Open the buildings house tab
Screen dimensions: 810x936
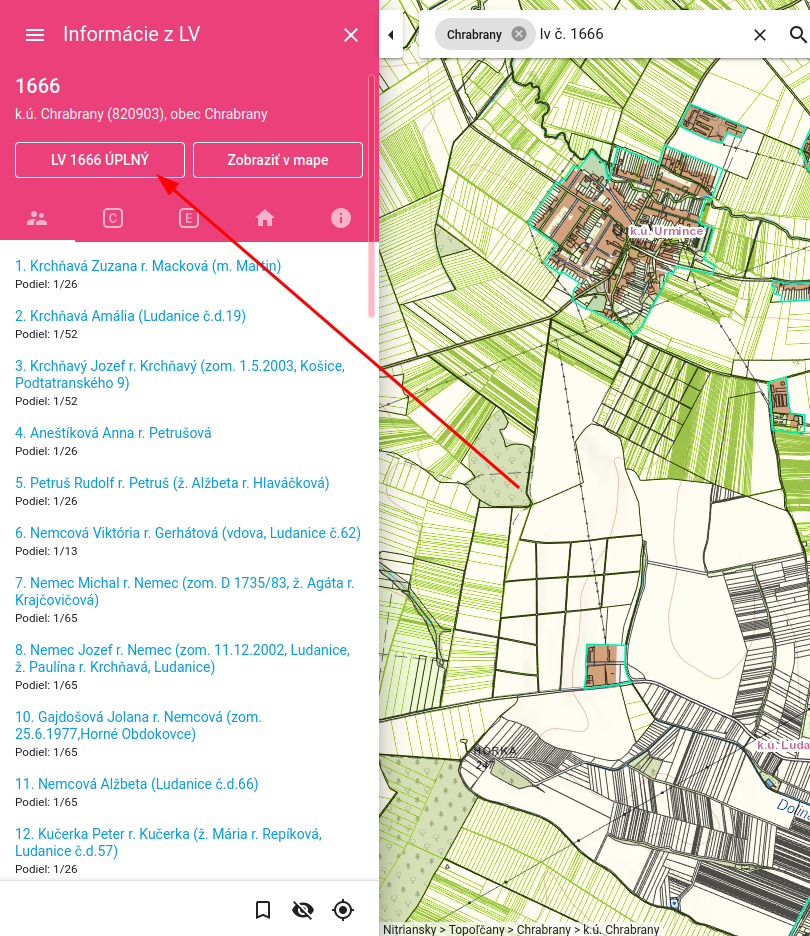(265, 218)
